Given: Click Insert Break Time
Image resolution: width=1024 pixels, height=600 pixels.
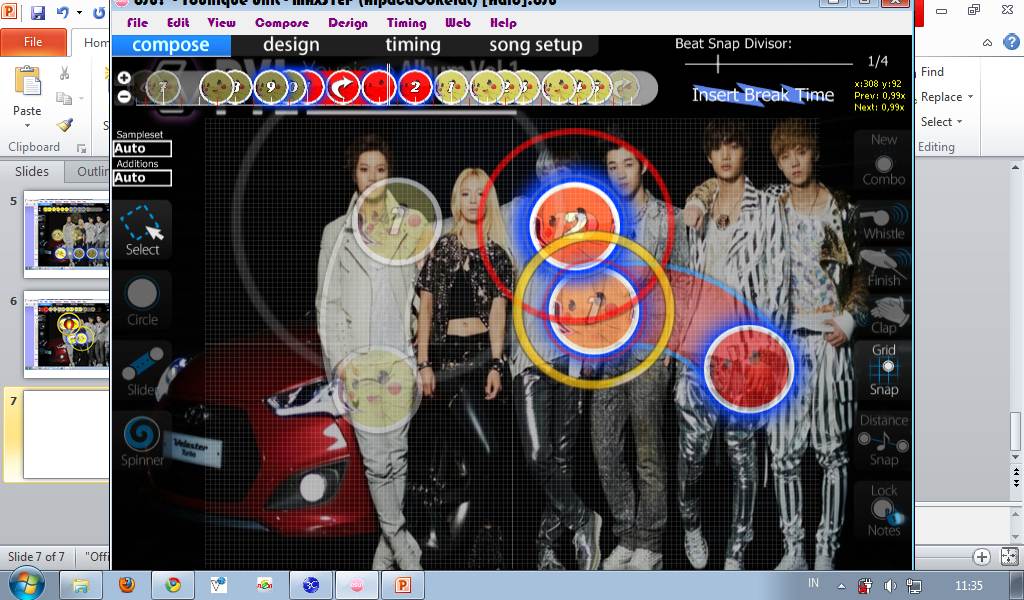Looking at the screenshot, I should coord(762,95).
